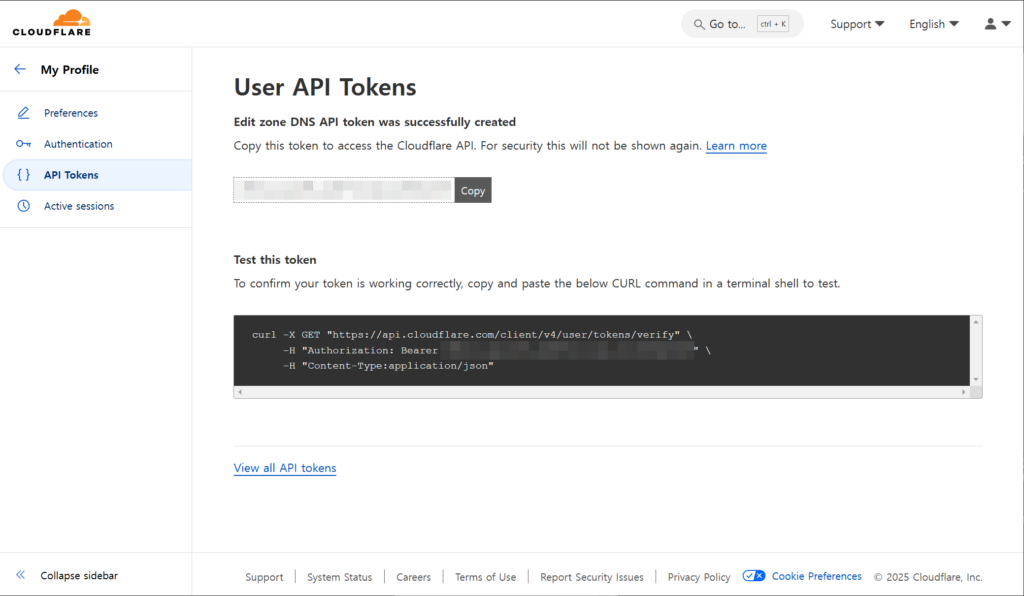The width and height of the screenshot is (1024, 596).
Task: Click the Active sessions clock icon
Action: coord(24,206)
